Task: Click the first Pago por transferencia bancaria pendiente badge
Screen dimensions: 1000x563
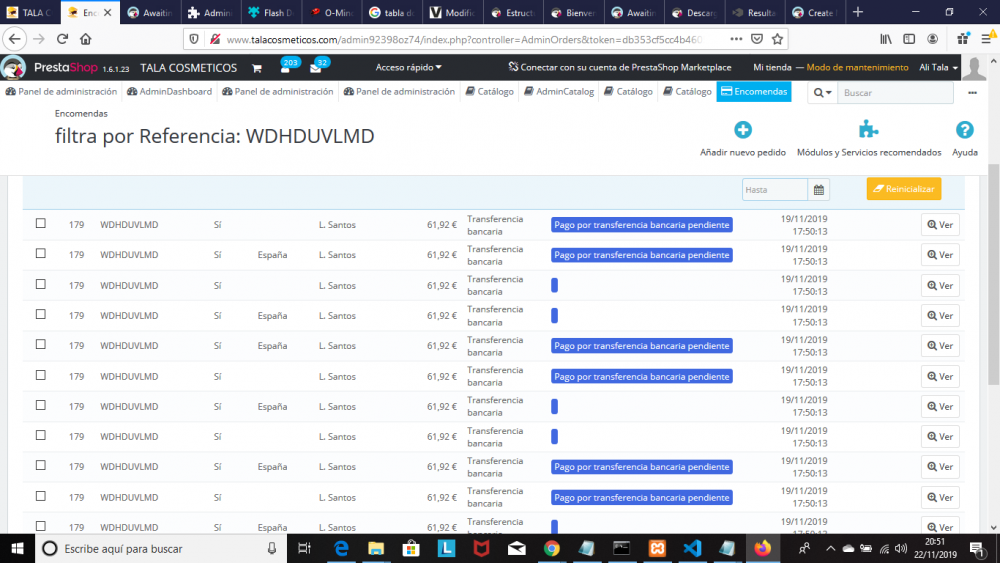Action: tap(642, 224)
